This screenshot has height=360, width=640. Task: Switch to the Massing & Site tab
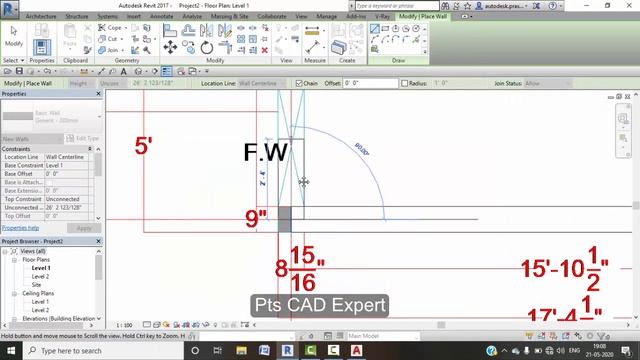[229, 16]
